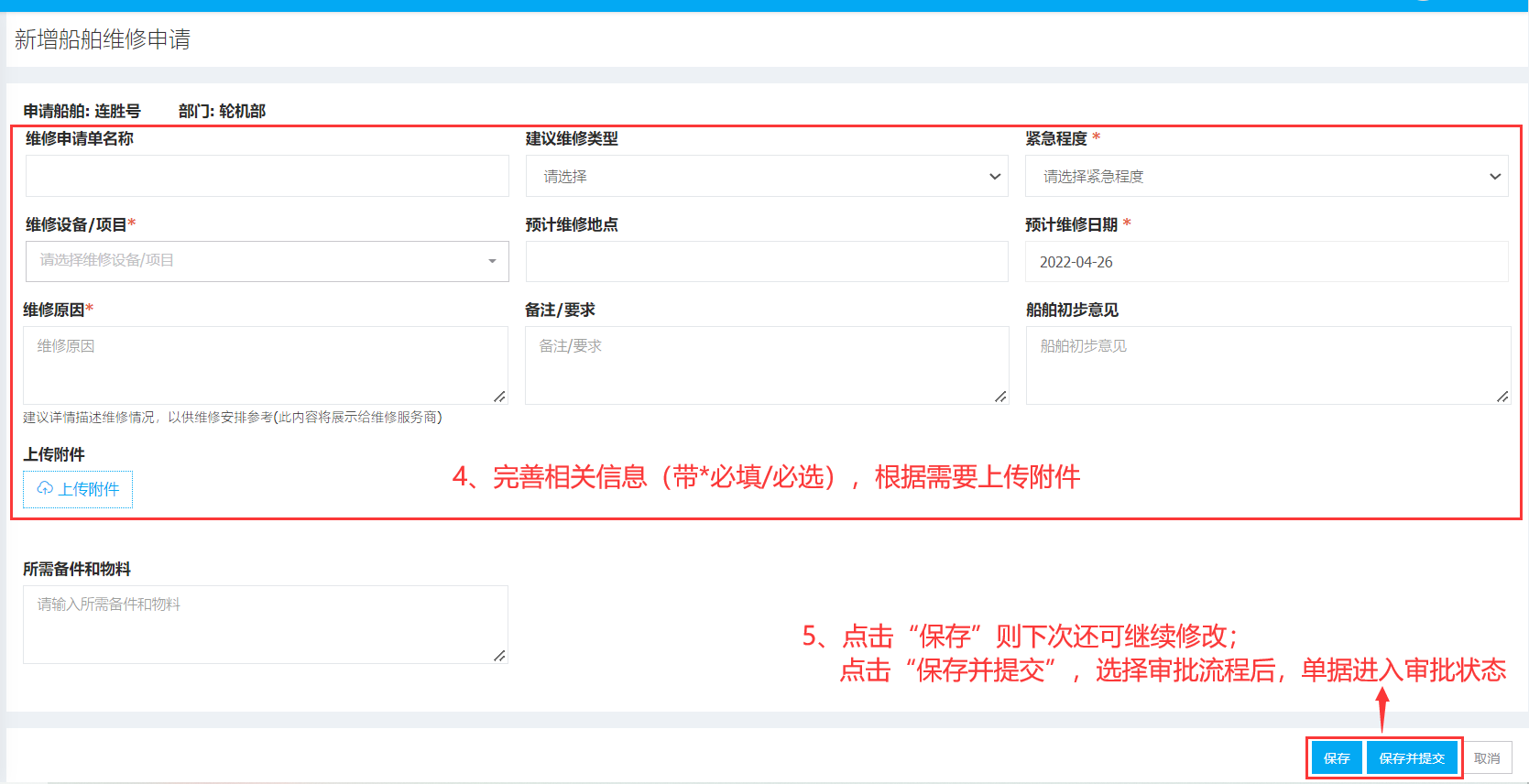Click the resize handle of 所需备件和物料 area
Image resolution: width=1529 pixels, height=784 pixels.
click(499, 656)
